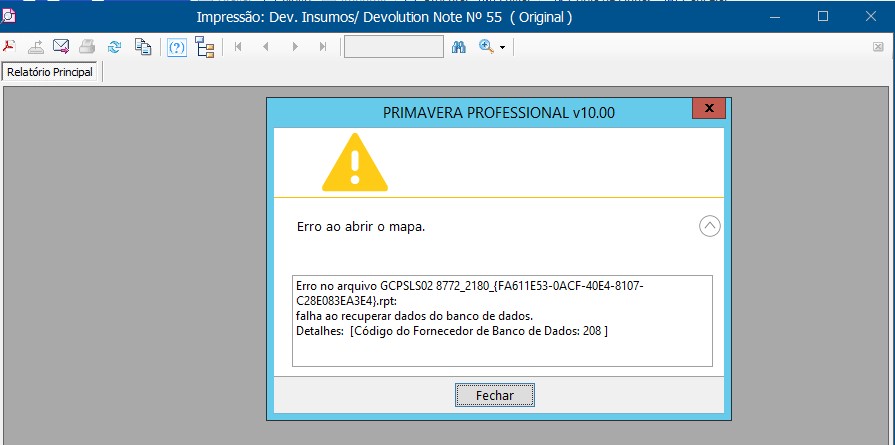Select the Relatório Principal tab
The width and height of the screenshot is (895, 445).
(x=50, y=72)
